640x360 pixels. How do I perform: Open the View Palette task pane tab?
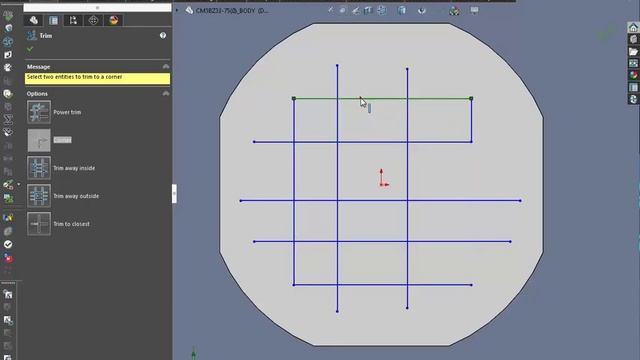pyautogui.click(x=633, y=63)
